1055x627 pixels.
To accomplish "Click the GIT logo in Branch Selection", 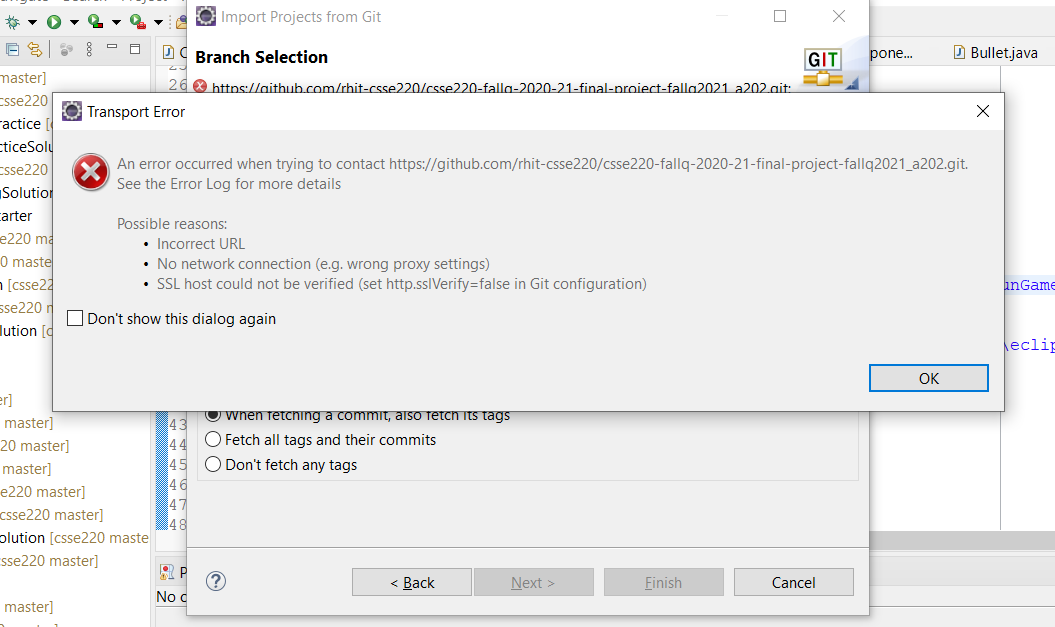I will tap(825, 58).
